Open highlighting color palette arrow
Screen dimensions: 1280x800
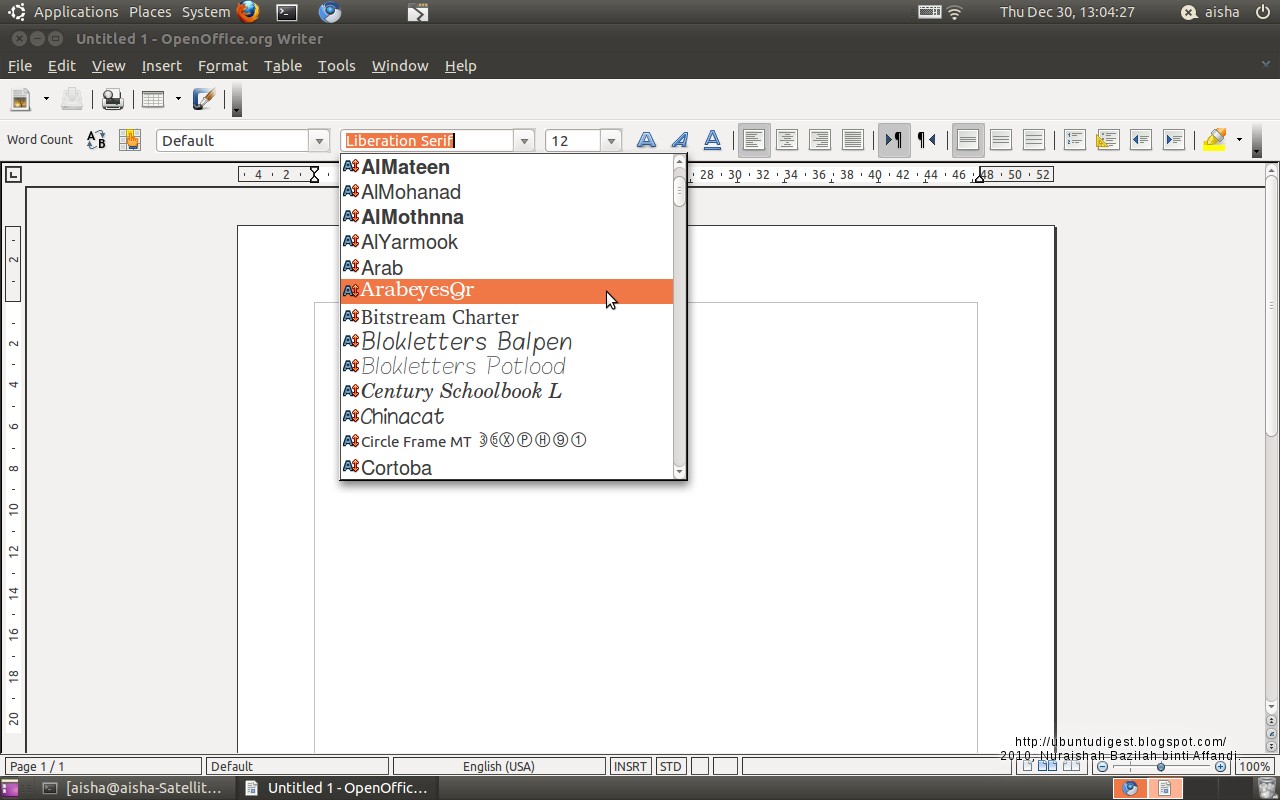click(x=1239, y=140)
